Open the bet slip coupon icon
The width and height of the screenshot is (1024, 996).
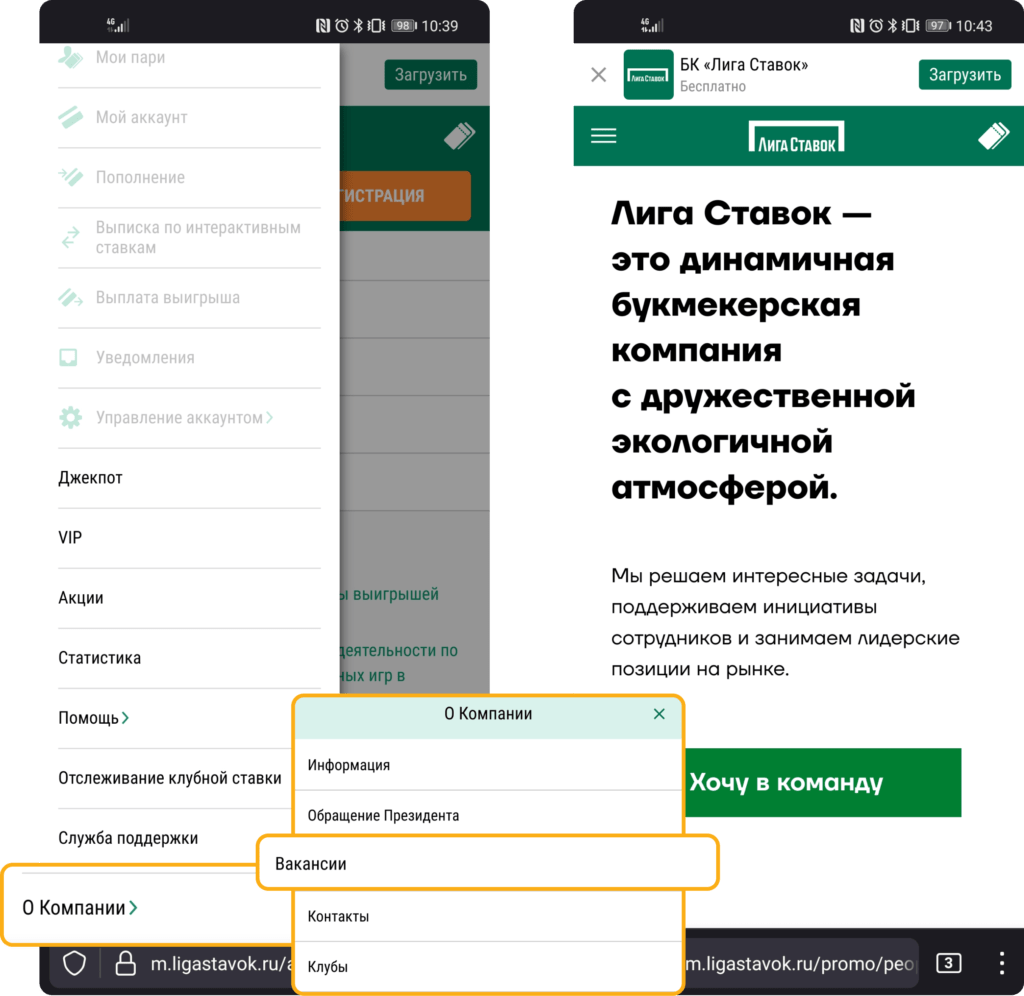pyautogui.click(x=992, y=135)
